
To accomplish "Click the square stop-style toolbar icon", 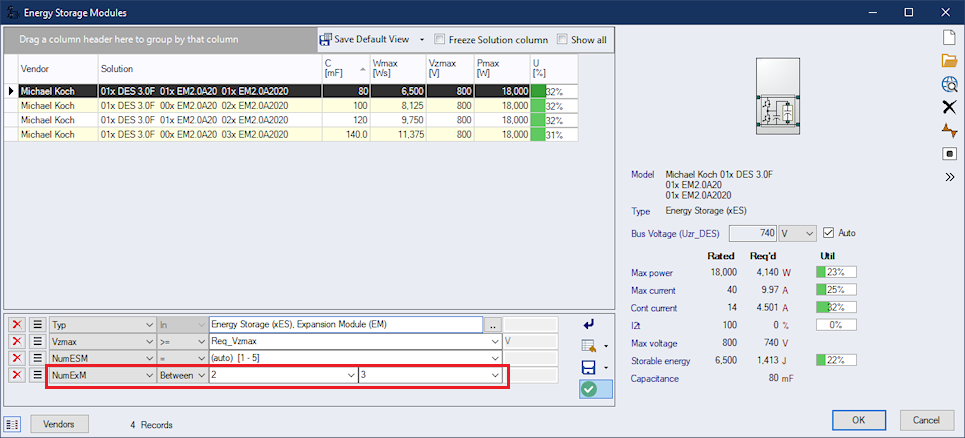I will pyautogui.click(x=950, y=154).
